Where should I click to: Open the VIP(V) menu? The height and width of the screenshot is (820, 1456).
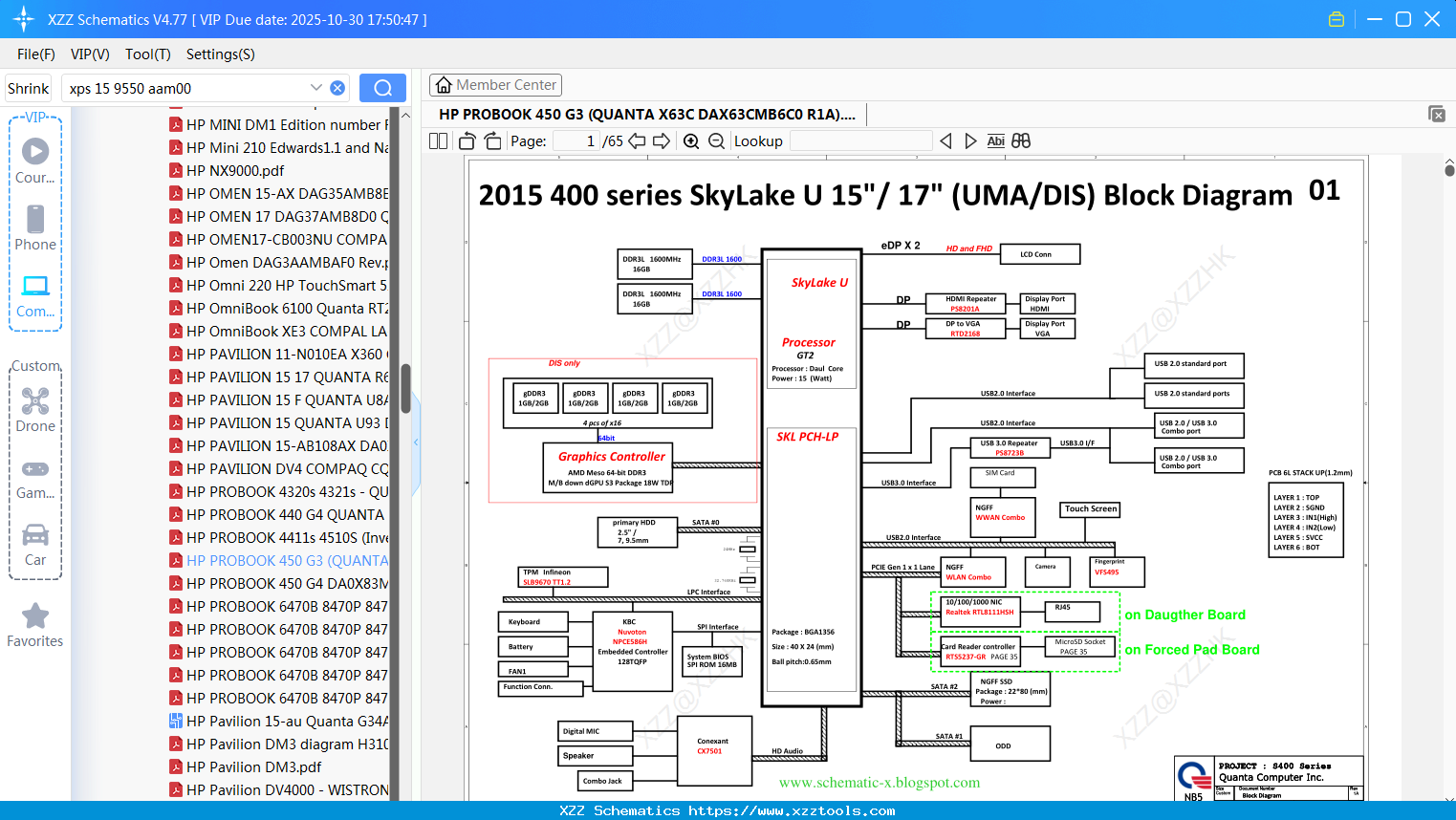coord(90,54)
